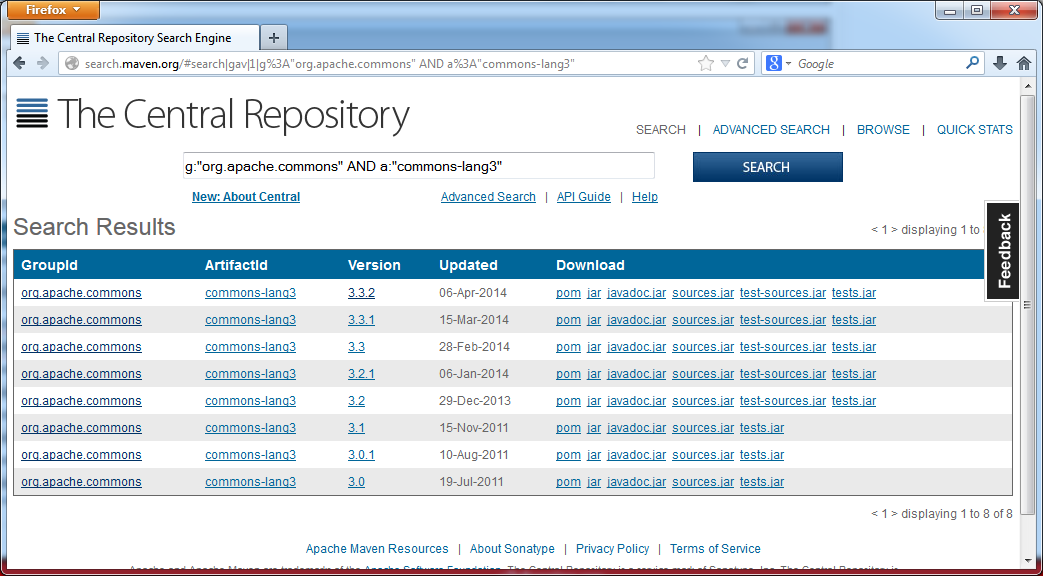Screen dimensions: 1043x576
Task: Download javadoc.jar for version 3.0
Action: tap(636, 482)
